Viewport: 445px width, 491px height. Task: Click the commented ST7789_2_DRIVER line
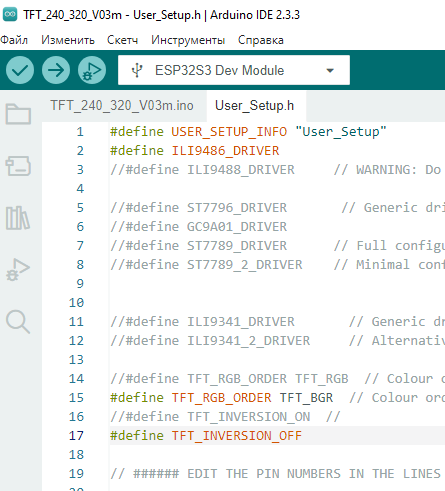pyautogui.click(x=206, y=265)
